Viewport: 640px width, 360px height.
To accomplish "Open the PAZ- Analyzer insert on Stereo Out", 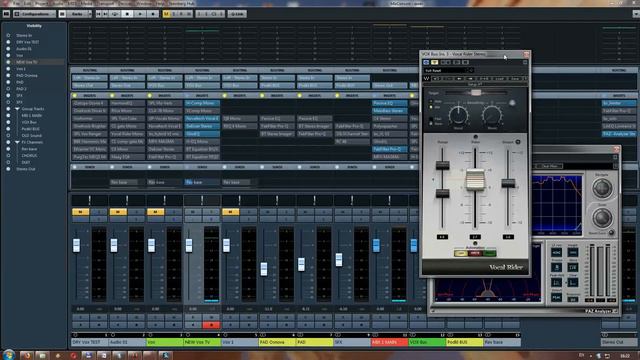I will (619, 134).
